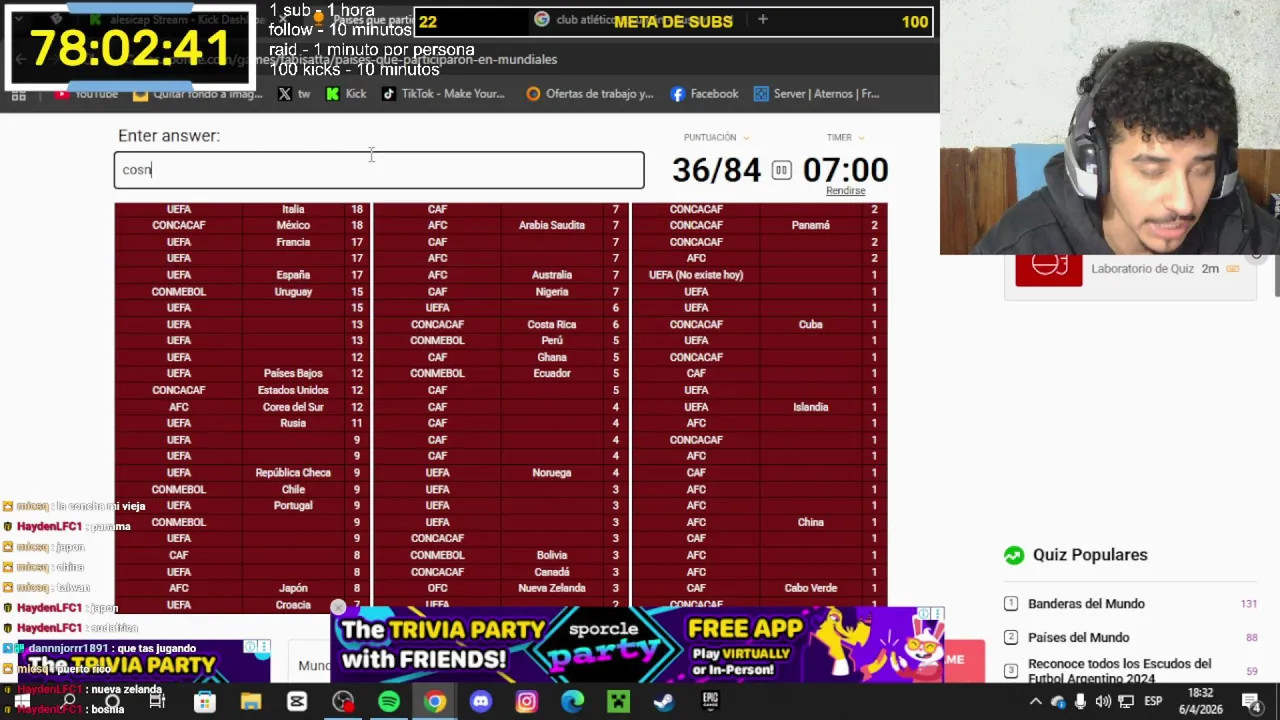
Task: Click the 'Noruega' answer cell
Action: coord(552,473)
